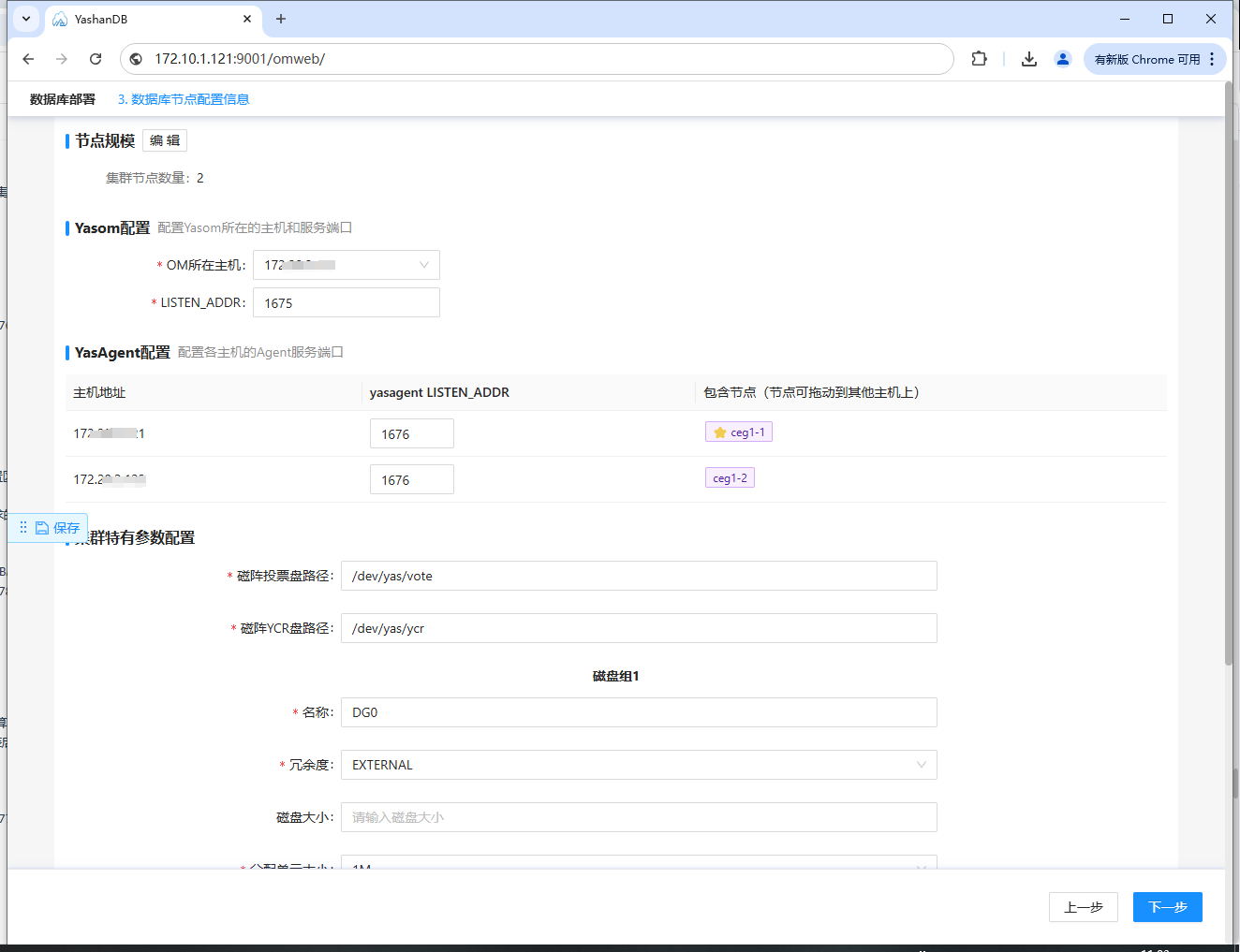Click the 磁阵YCR盘路径 input field
Screen dimensions: 1240x952
[639, 628]
